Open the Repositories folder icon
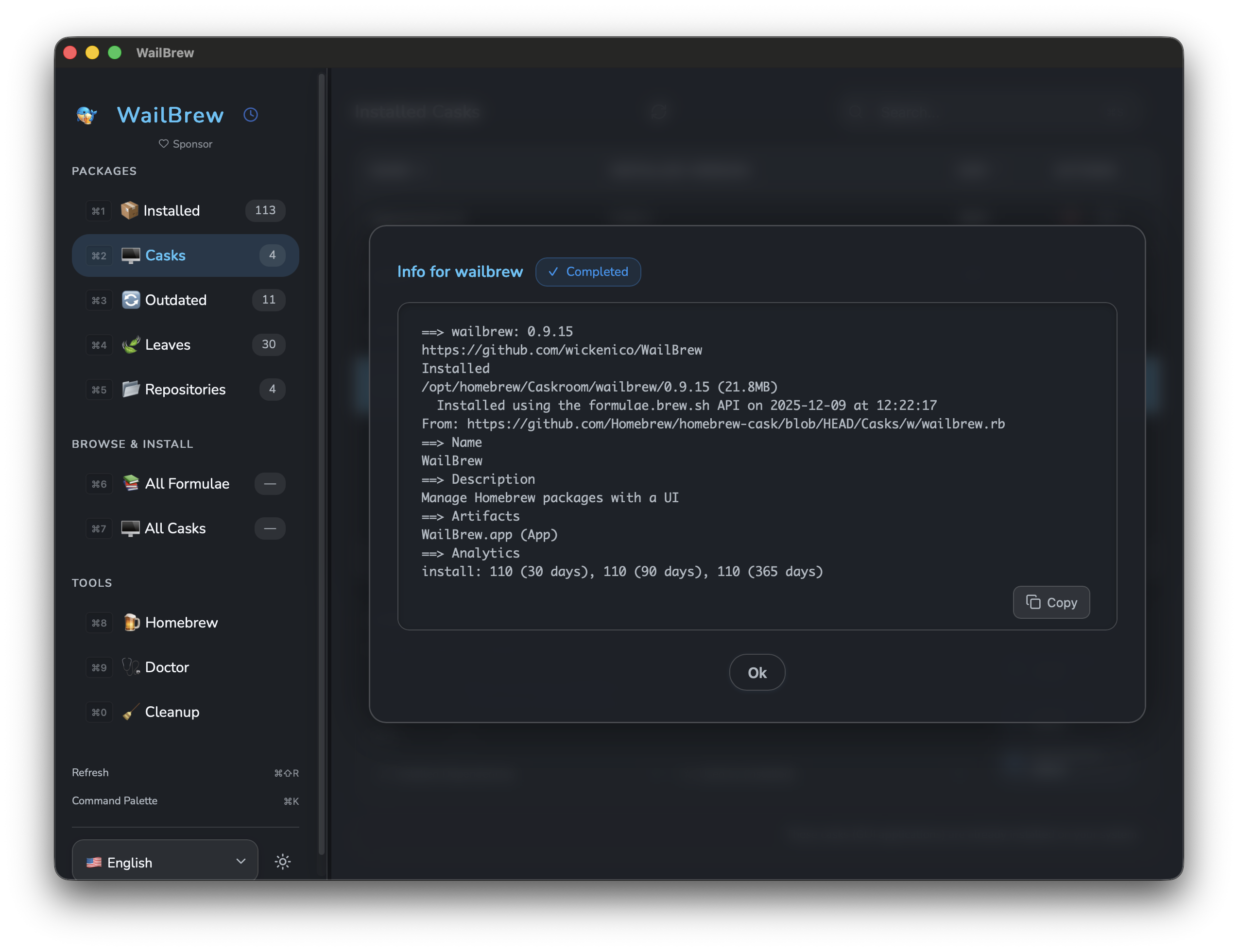 131,390
